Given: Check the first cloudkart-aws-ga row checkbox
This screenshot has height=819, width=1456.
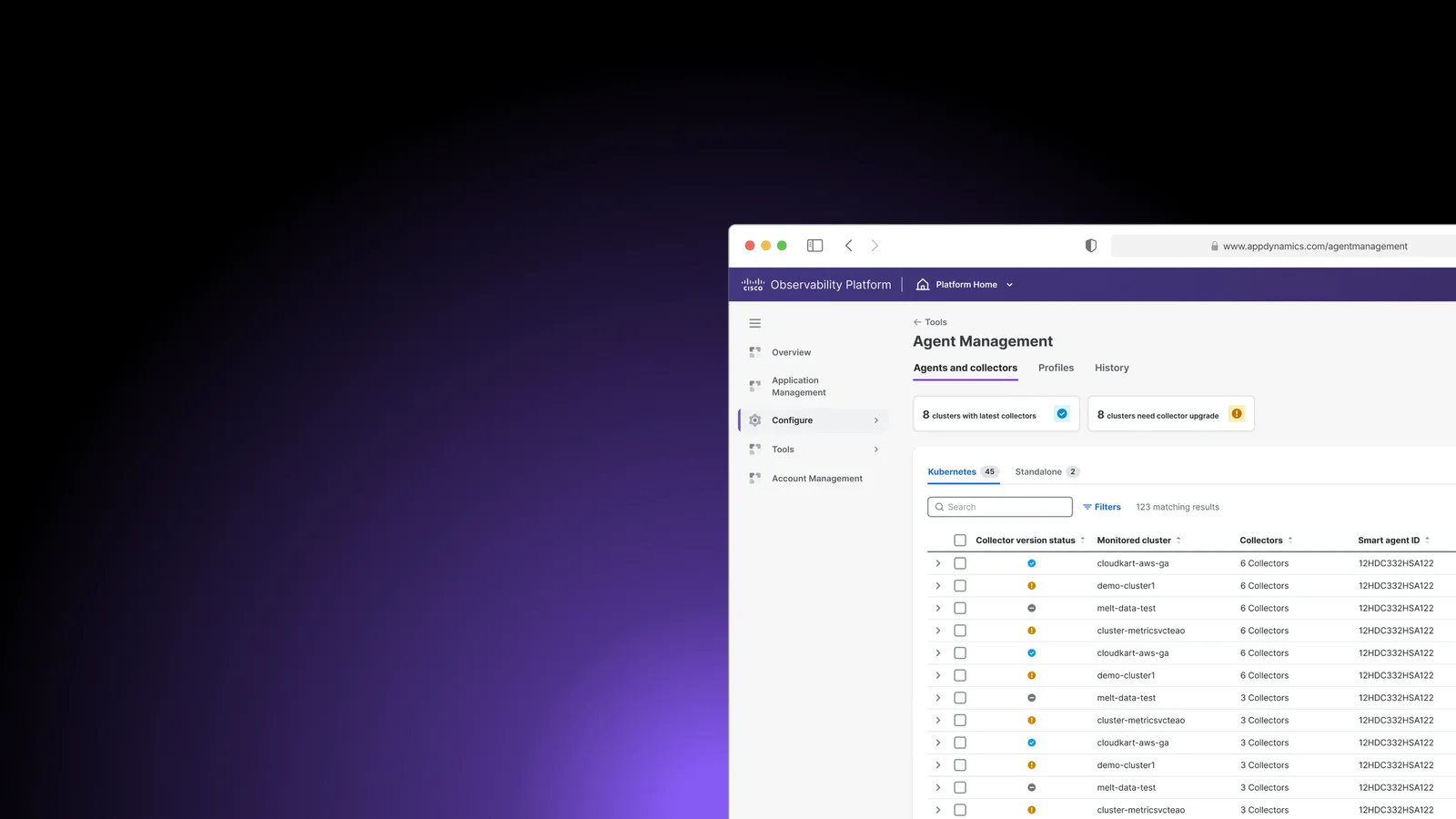Looking at the screenshot, I should [960, 563].
